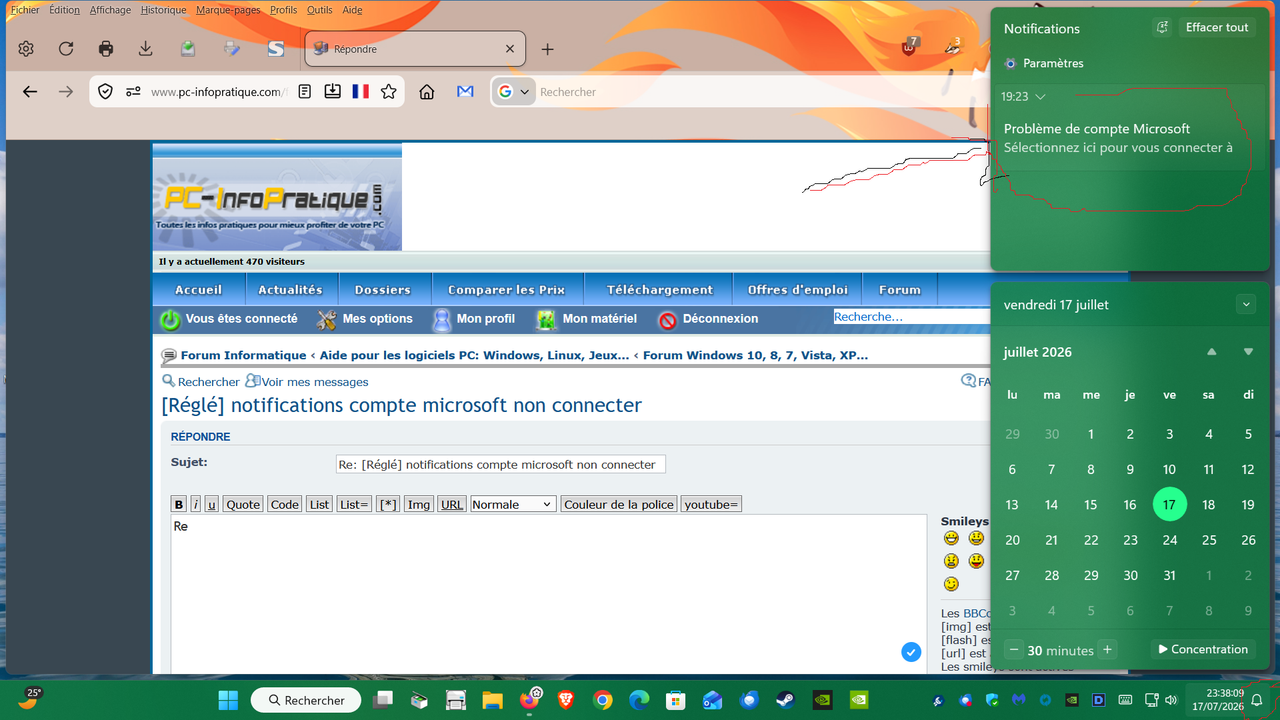Open the Historique menu
Screen dimensions: 1280x720
pyautogui.click(x=163, y=10)
